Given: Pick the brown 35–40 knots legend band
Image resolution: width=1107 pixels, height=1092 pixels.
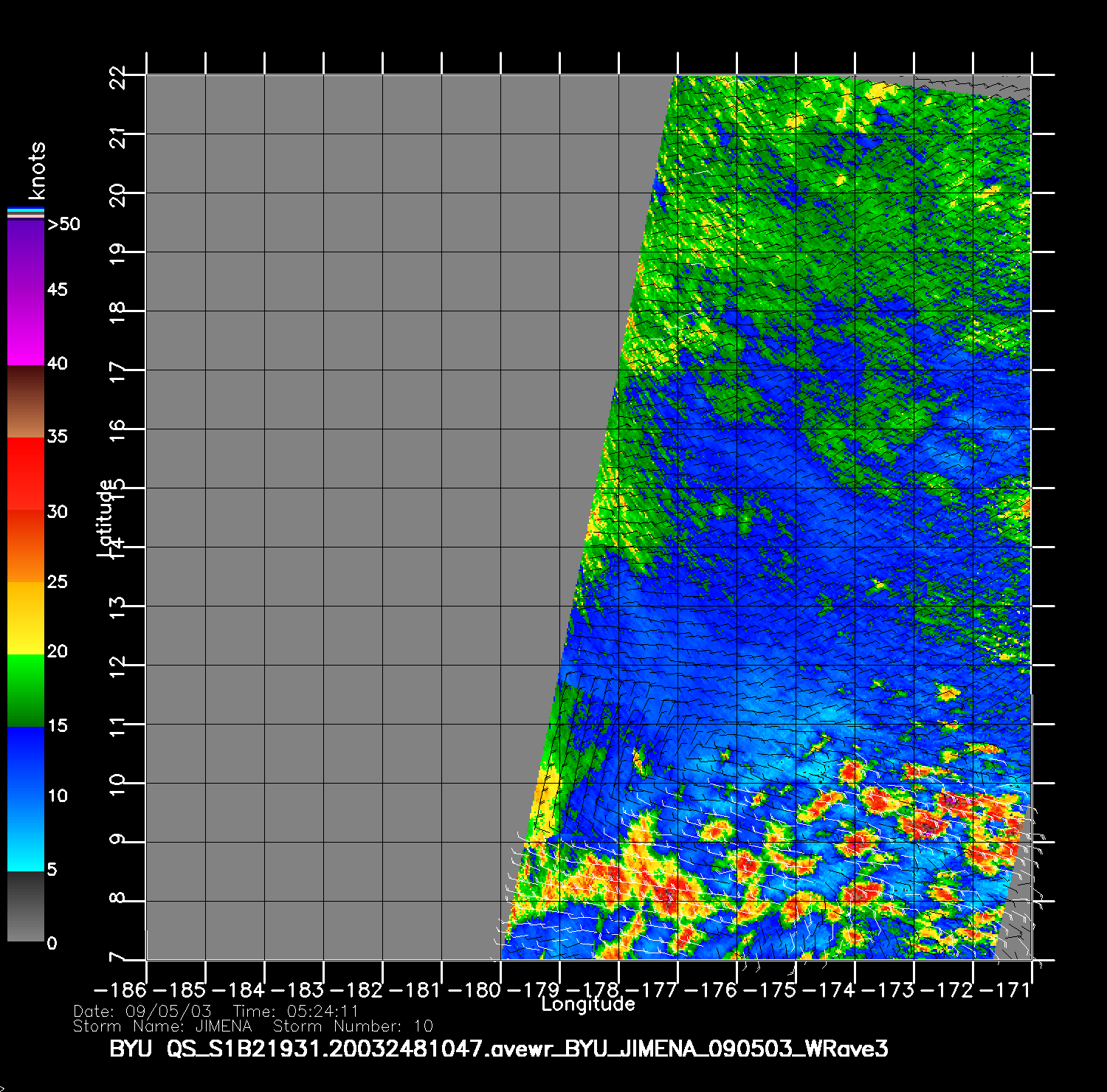Looking at the screenshot, I should click(x=26, y=401).
